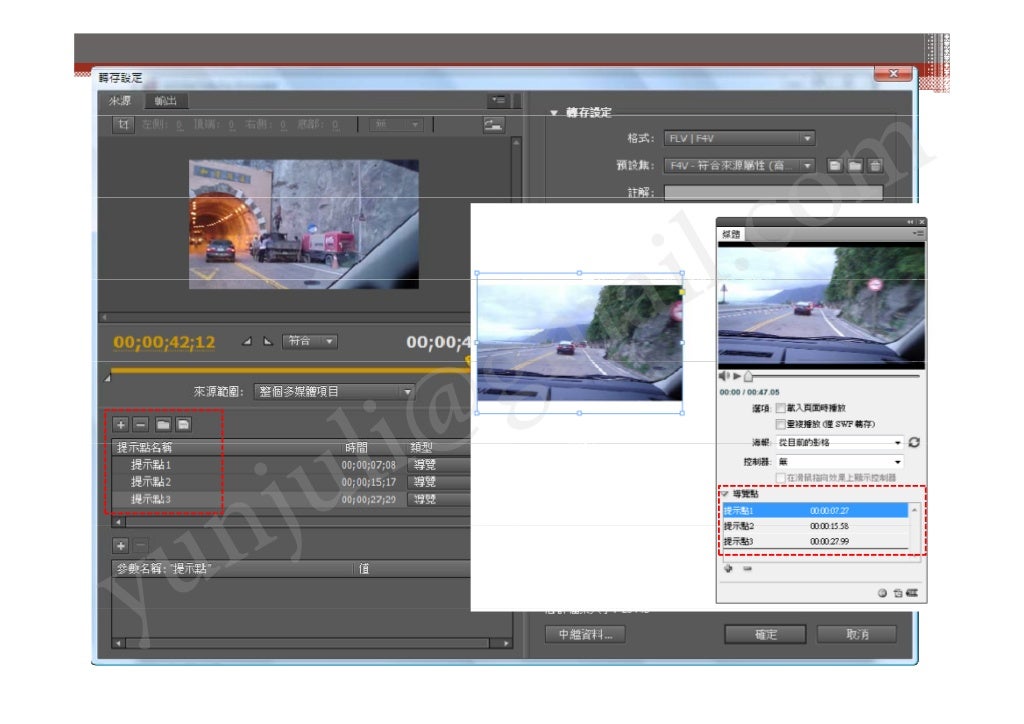Click the refresh icon next to 海報 dropdown
The width and height of the screenshot is (1024, 724).
coord(913,442)
